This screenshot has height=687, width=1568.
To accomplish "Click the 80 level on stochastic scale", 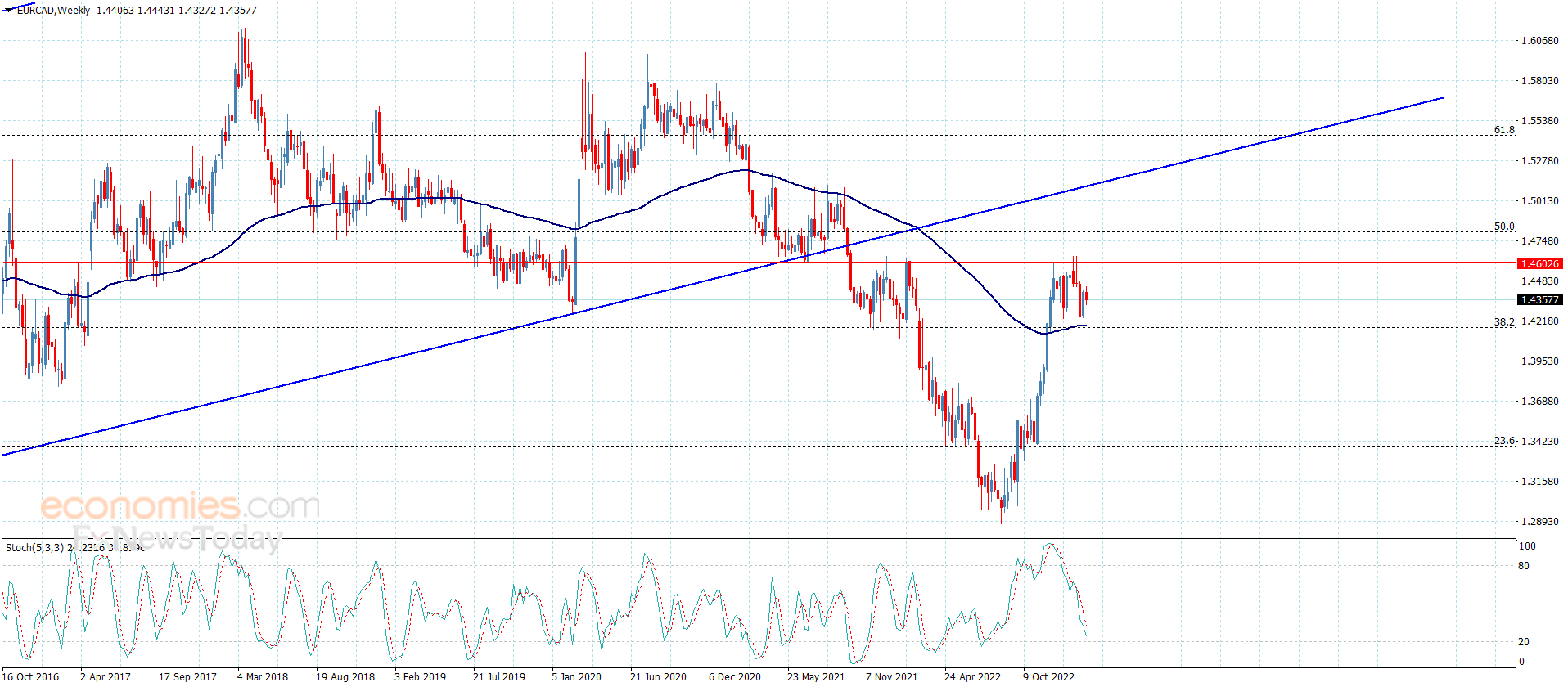I will pyautogui.click(x=1524, y=565).
